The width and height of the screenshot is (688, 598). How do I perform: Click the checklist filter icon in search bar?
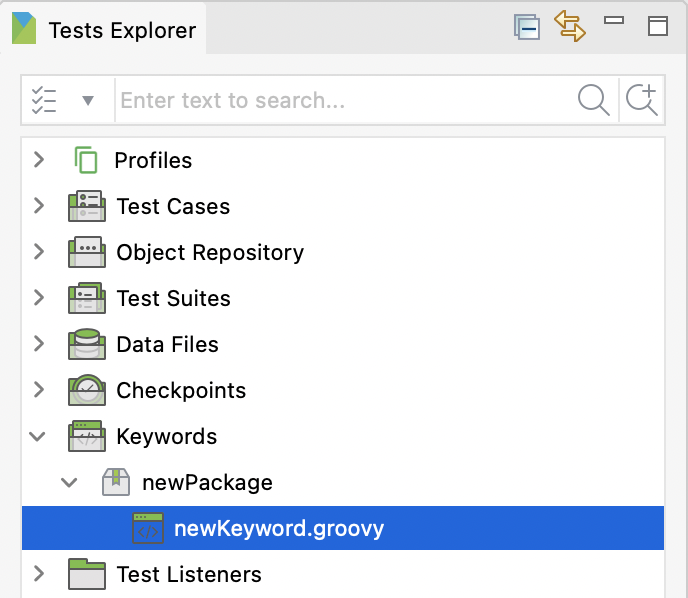click(44, 100)
